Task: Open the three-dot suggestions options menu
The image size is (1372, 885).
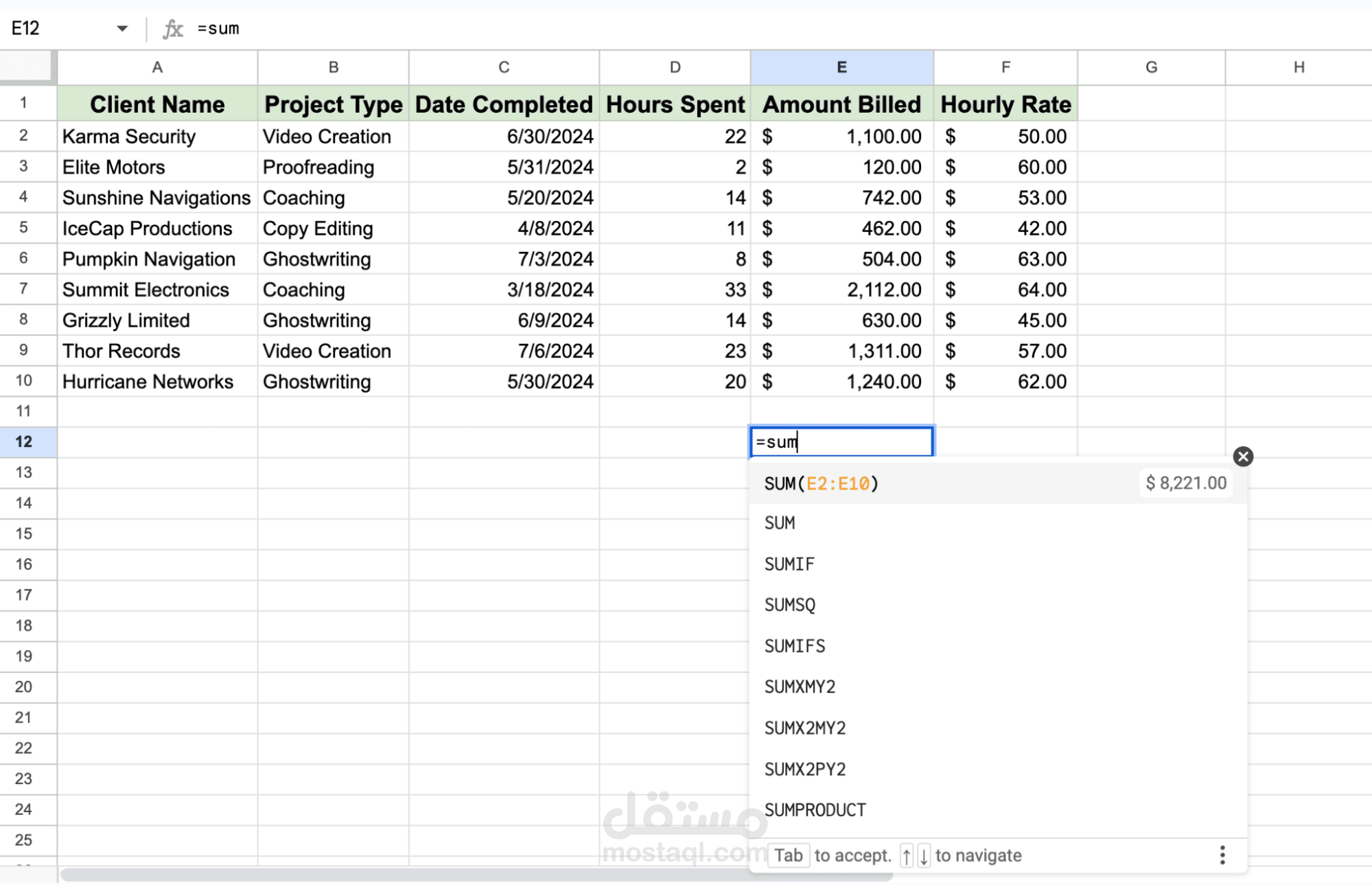Action: click(x=1222, y=855)
